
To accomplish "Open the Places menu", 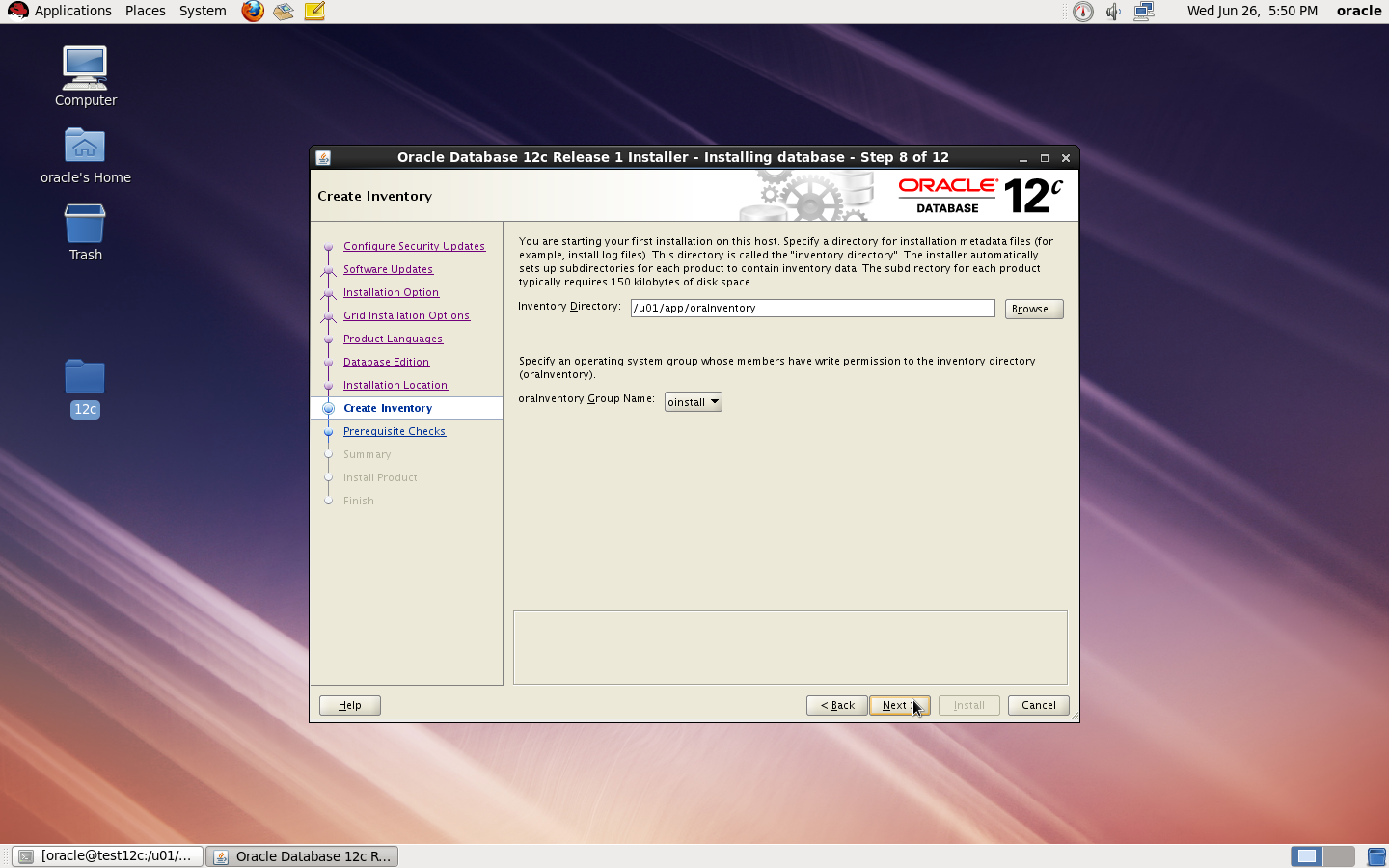I will click(x=145, y=11).
